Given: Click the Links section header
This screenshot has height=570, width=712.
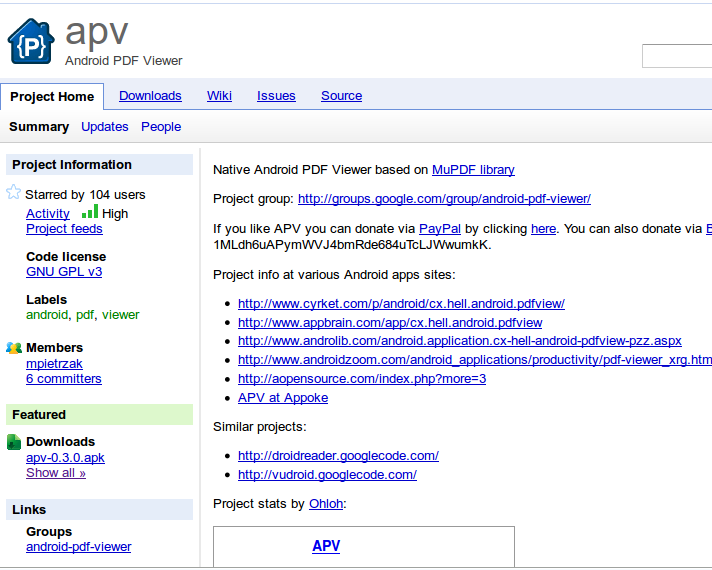Looking at the screenshot, I should 99,510.
